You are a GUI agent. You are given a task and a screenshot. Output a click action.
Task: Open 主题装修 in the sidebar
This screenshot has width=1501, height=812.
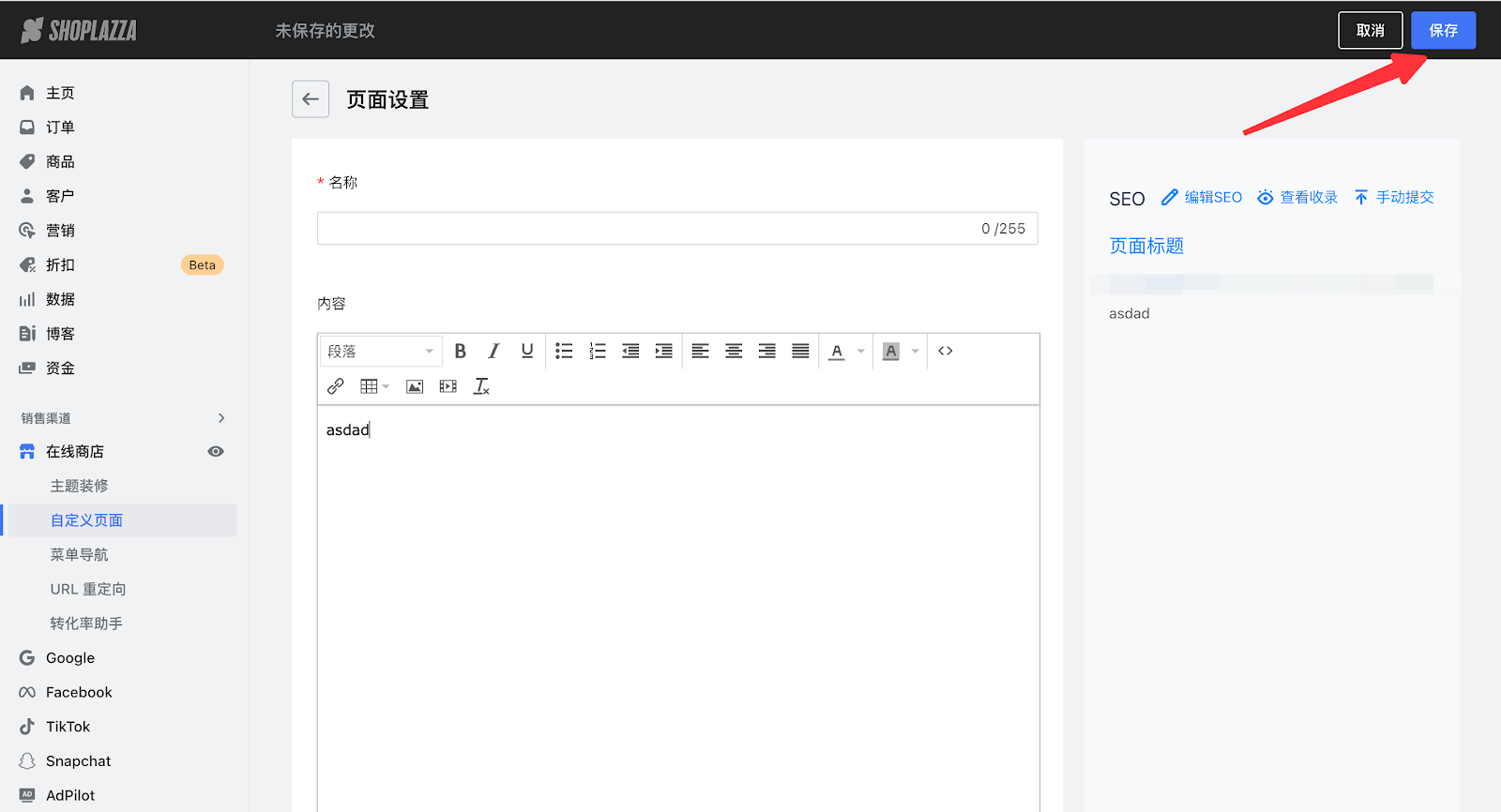point(80,486)
